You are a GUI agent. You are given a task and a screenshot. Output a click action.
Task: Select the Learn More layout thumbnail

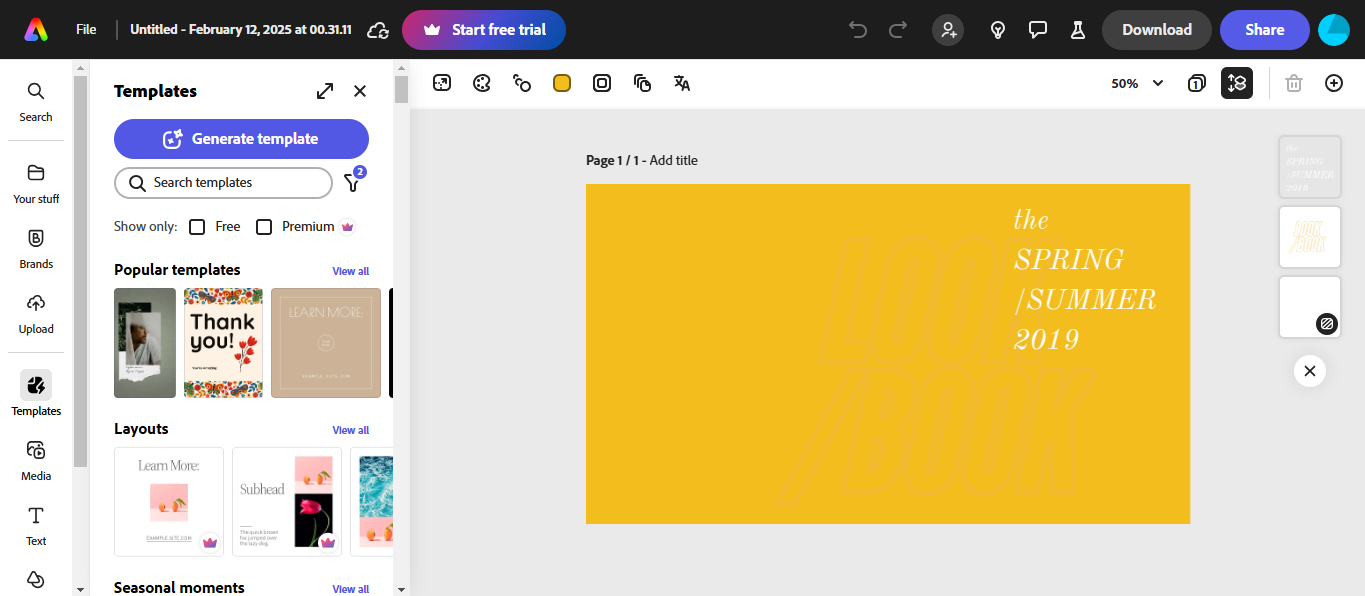coord(169,501)
